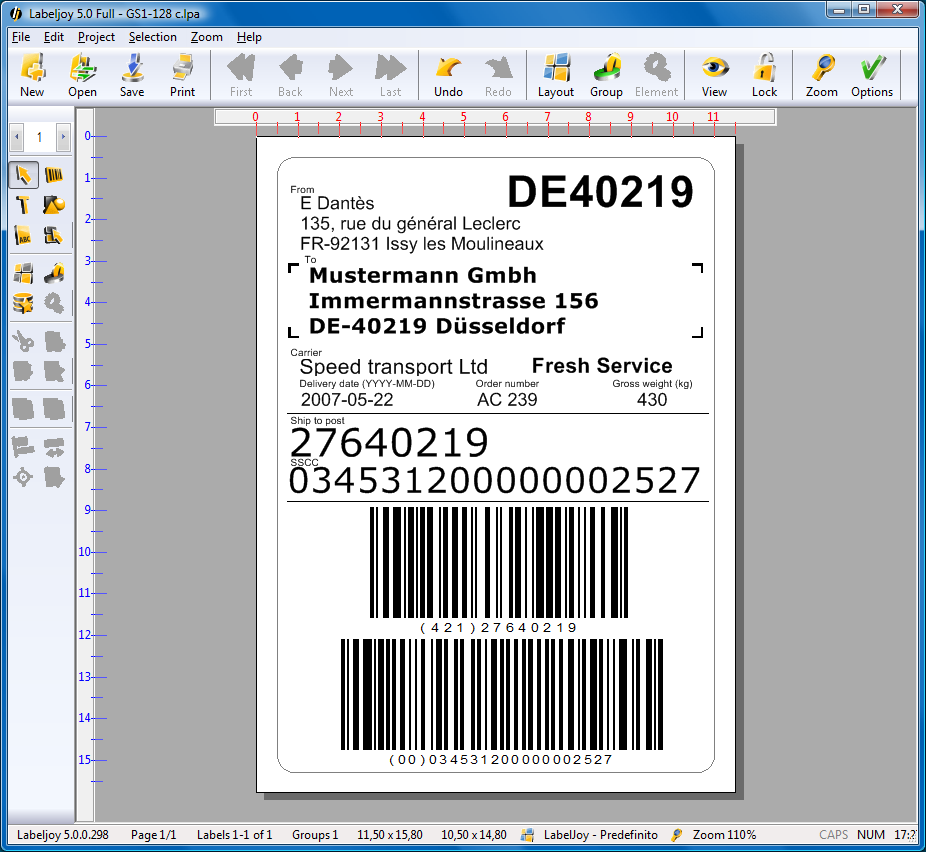Select the ship to post number 27640219
This screenshot has width=926, height=852.
389,443
